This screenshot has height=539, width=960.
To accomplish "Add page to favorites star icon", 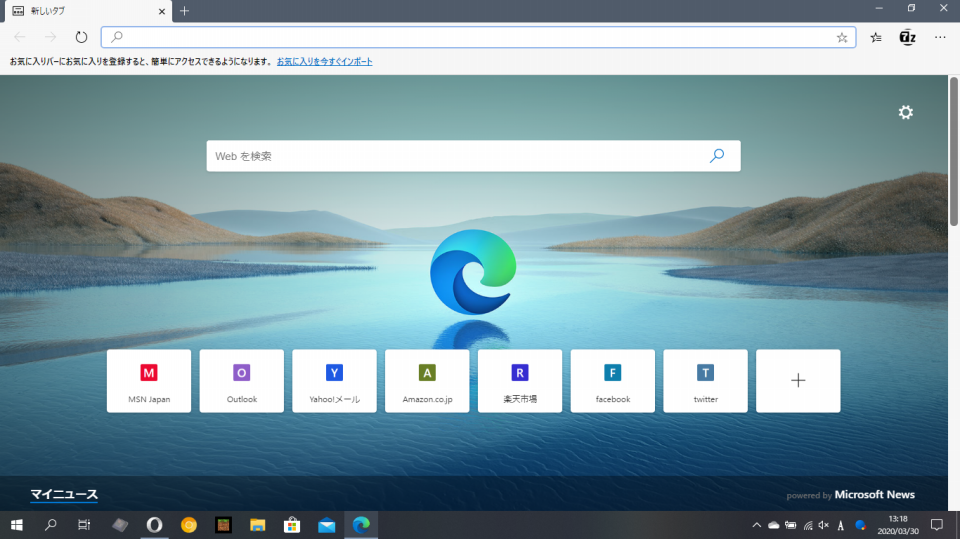I will [842, 38].
